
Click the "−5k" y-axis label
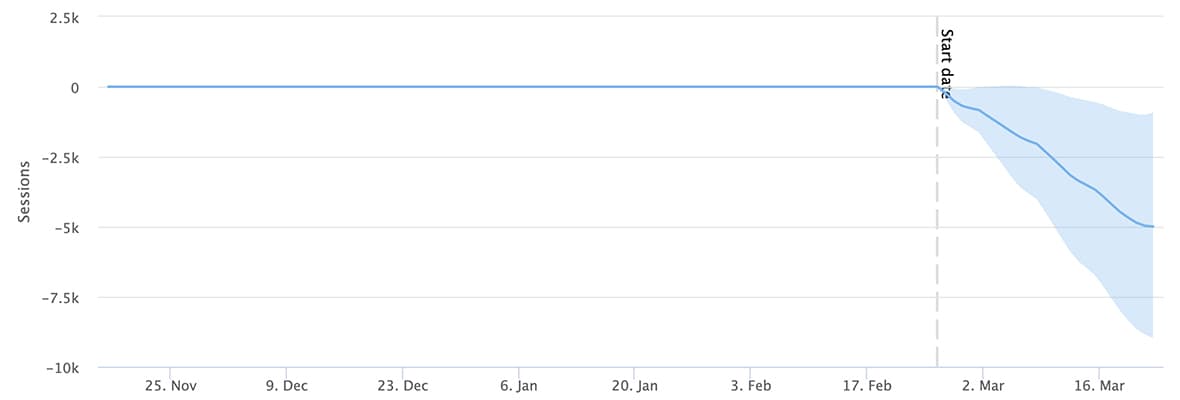pyautogui.click(x=65, y=228)
